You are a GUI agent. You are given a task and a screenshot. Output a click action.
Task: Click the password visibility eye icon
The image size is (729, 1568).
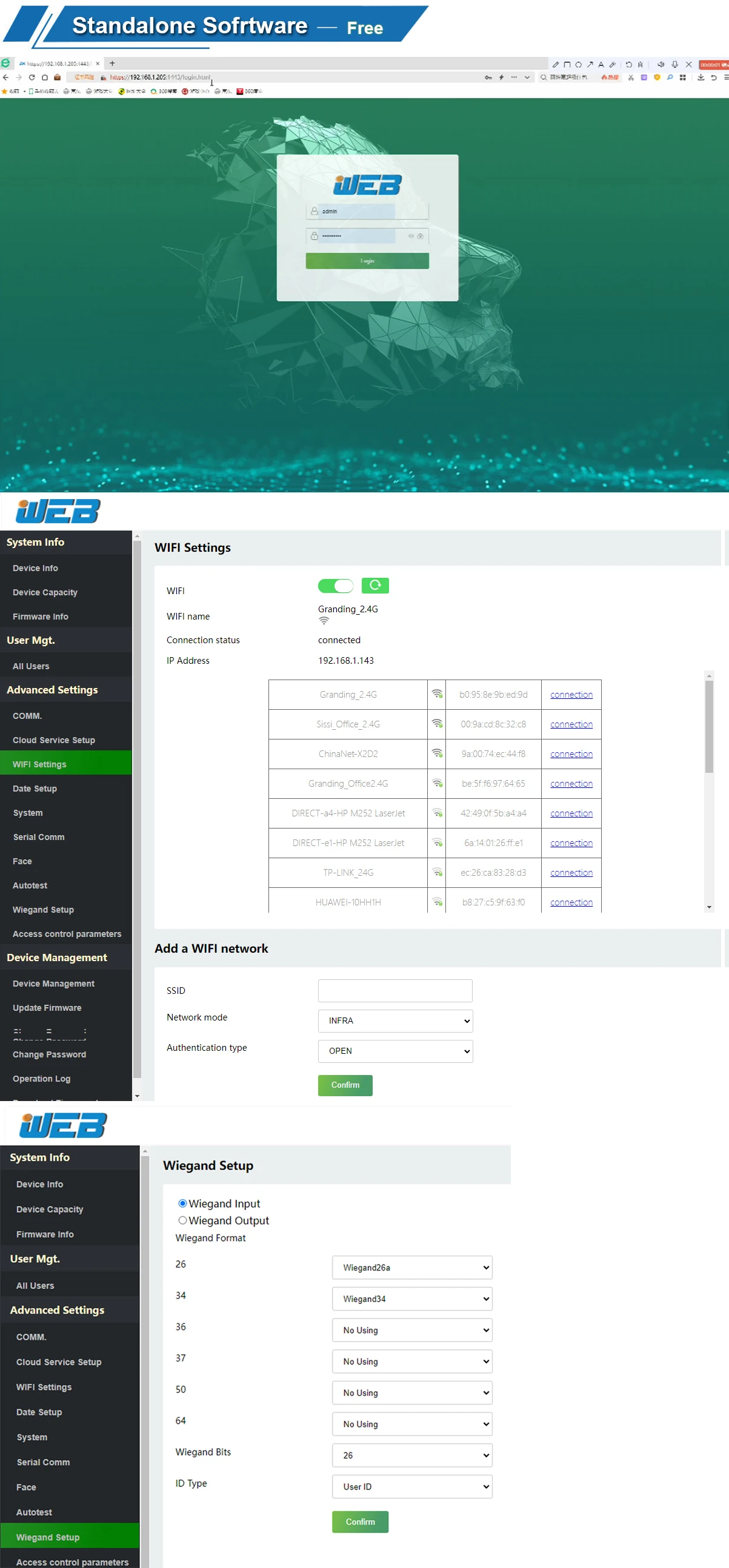pyautogui.click(x=411, y=236)
